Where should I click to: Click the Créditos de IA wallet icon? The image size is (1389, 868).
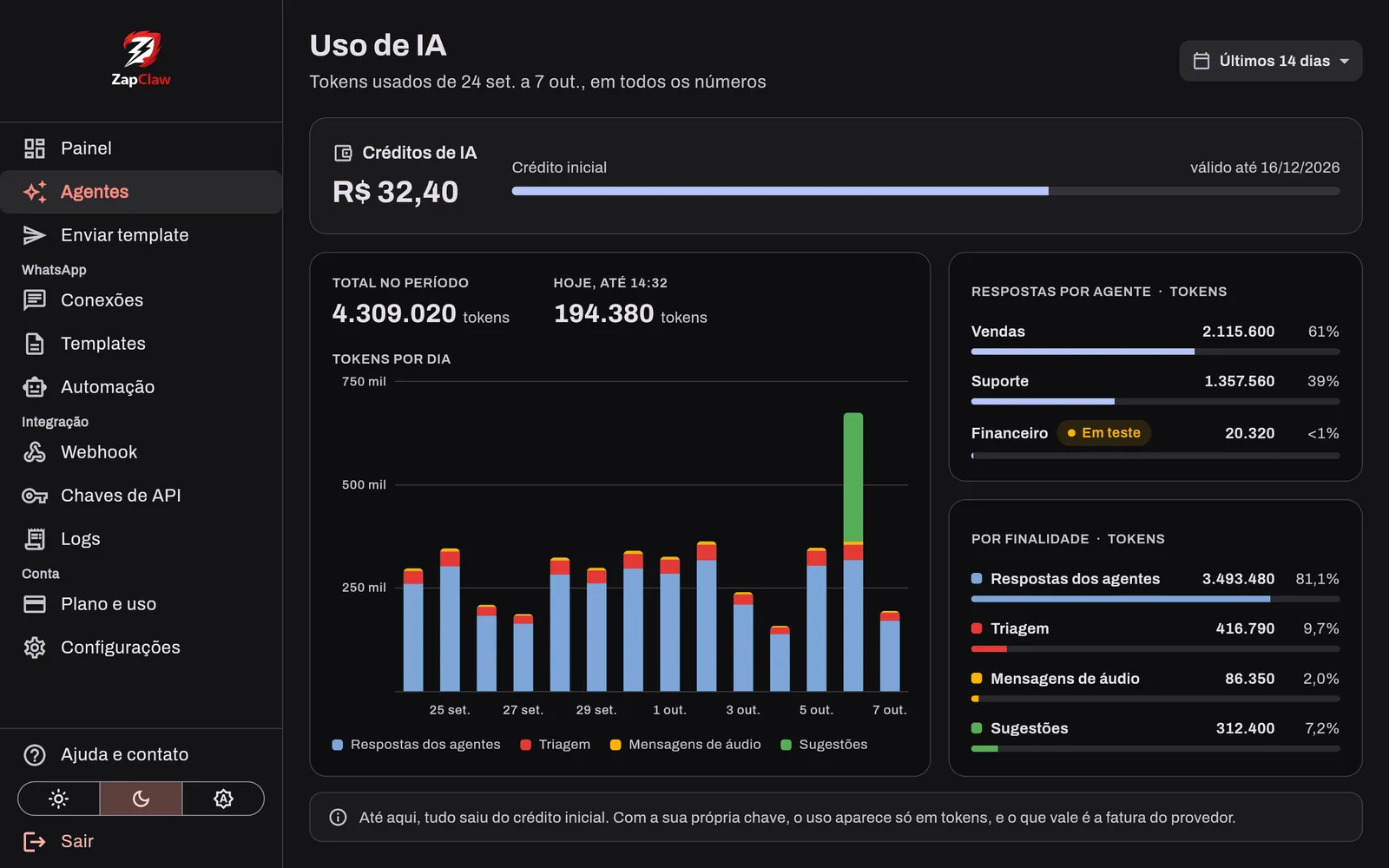point(344,153)
